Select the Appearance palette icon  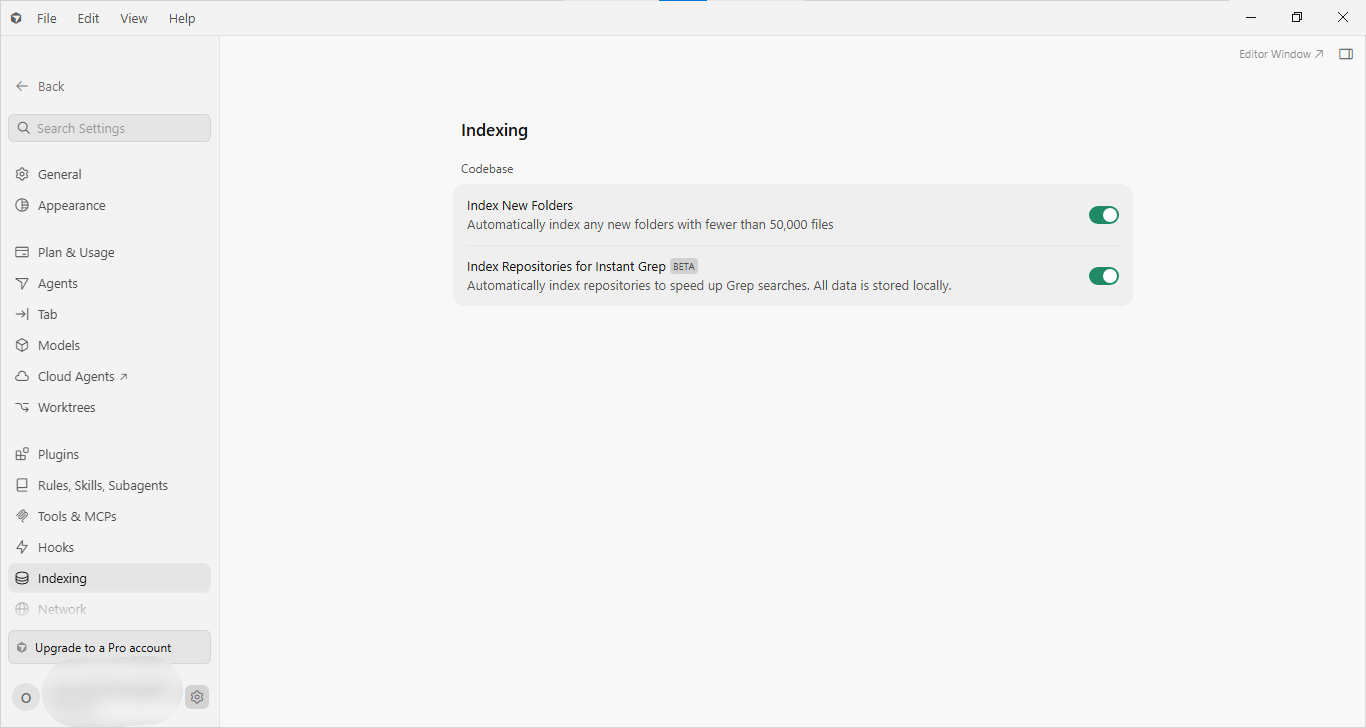(x=22, y=205)
